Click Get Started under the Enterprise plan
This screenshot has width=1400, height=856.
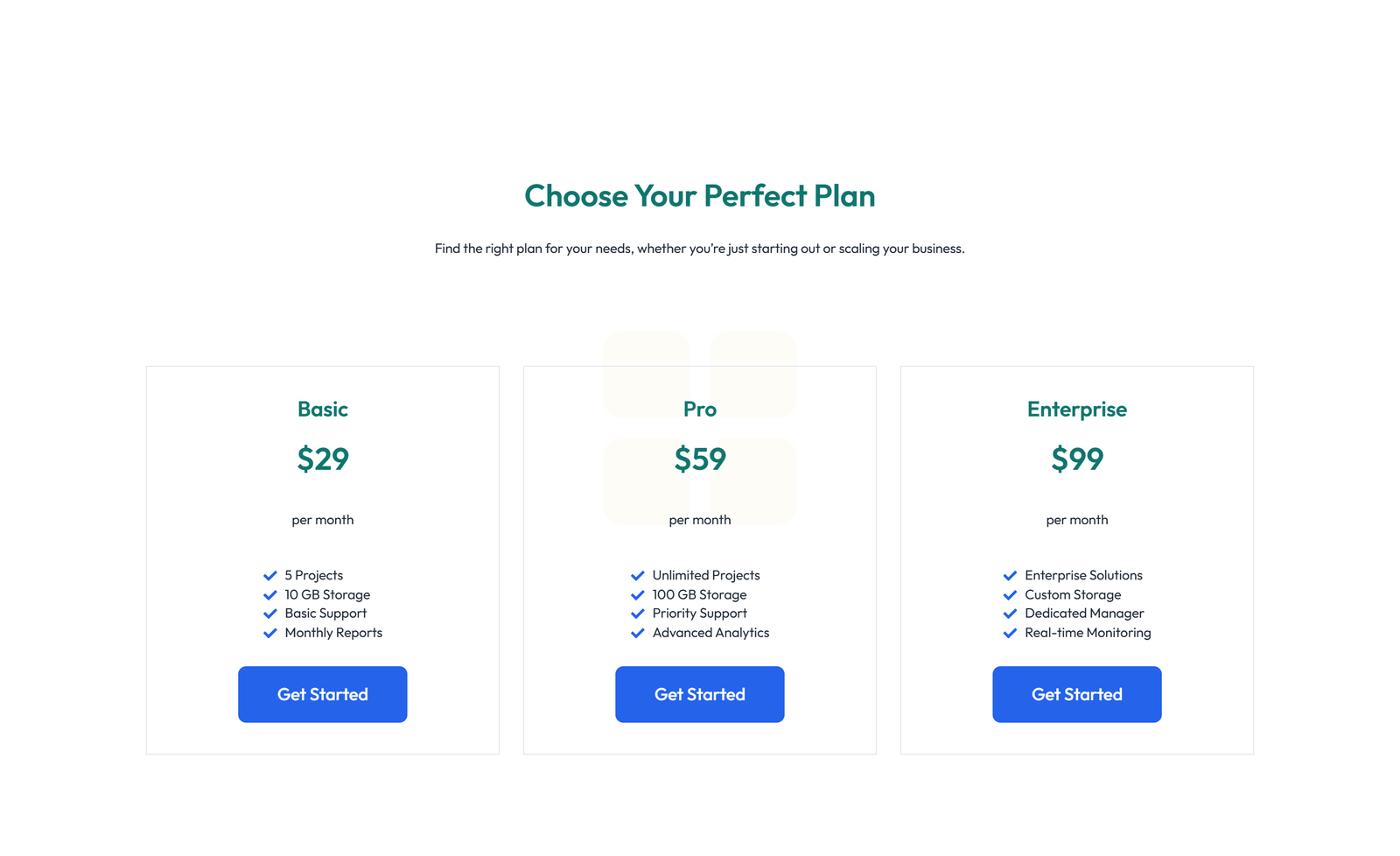point(1076,694)
